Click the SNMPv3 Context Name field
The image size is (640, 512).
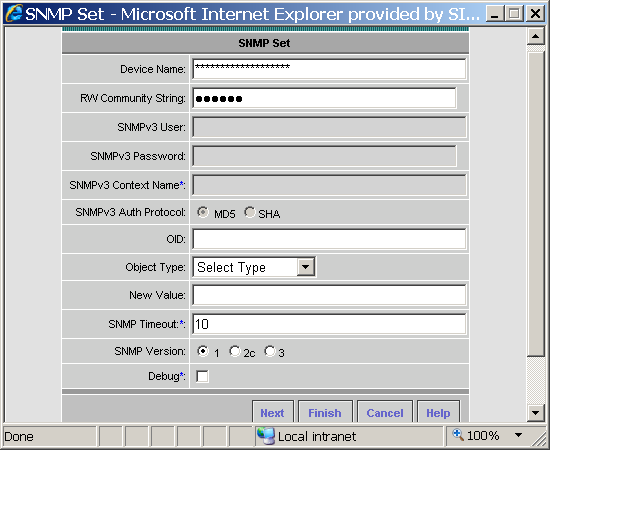tap(329, 185)
